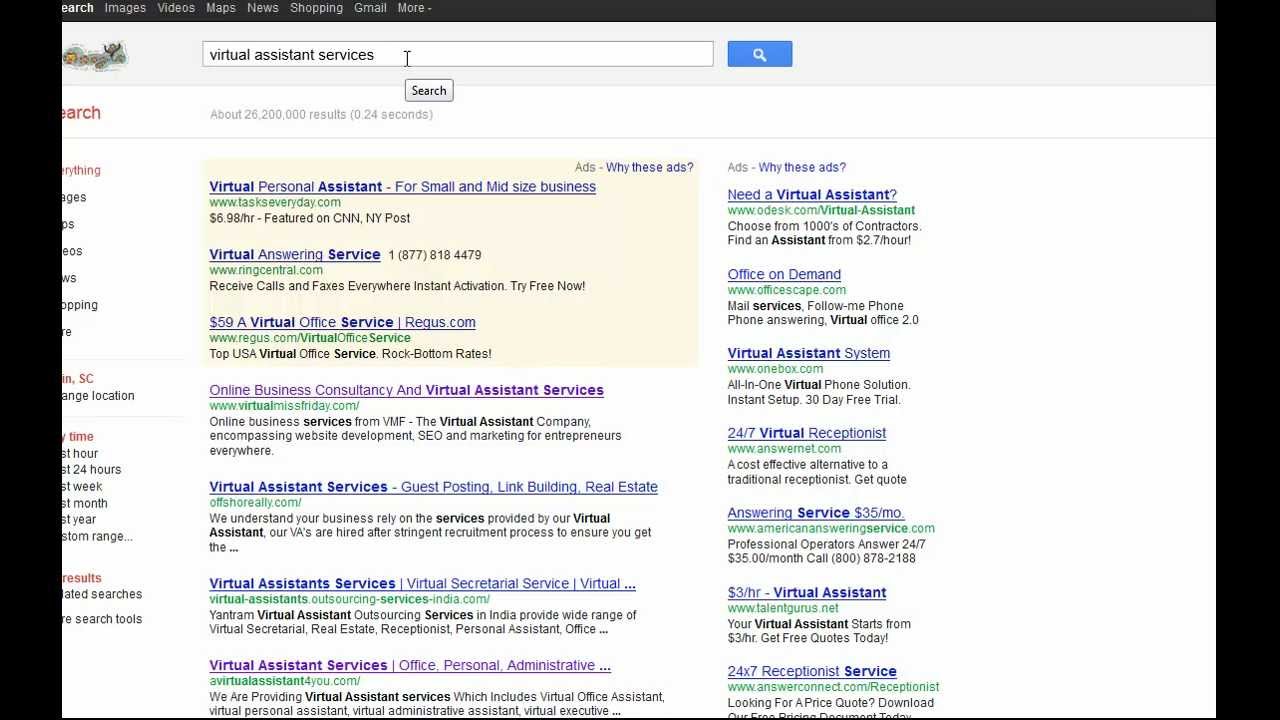Click www.answernet.com URL text
The image size is (1280, 720).
point(784,449)
